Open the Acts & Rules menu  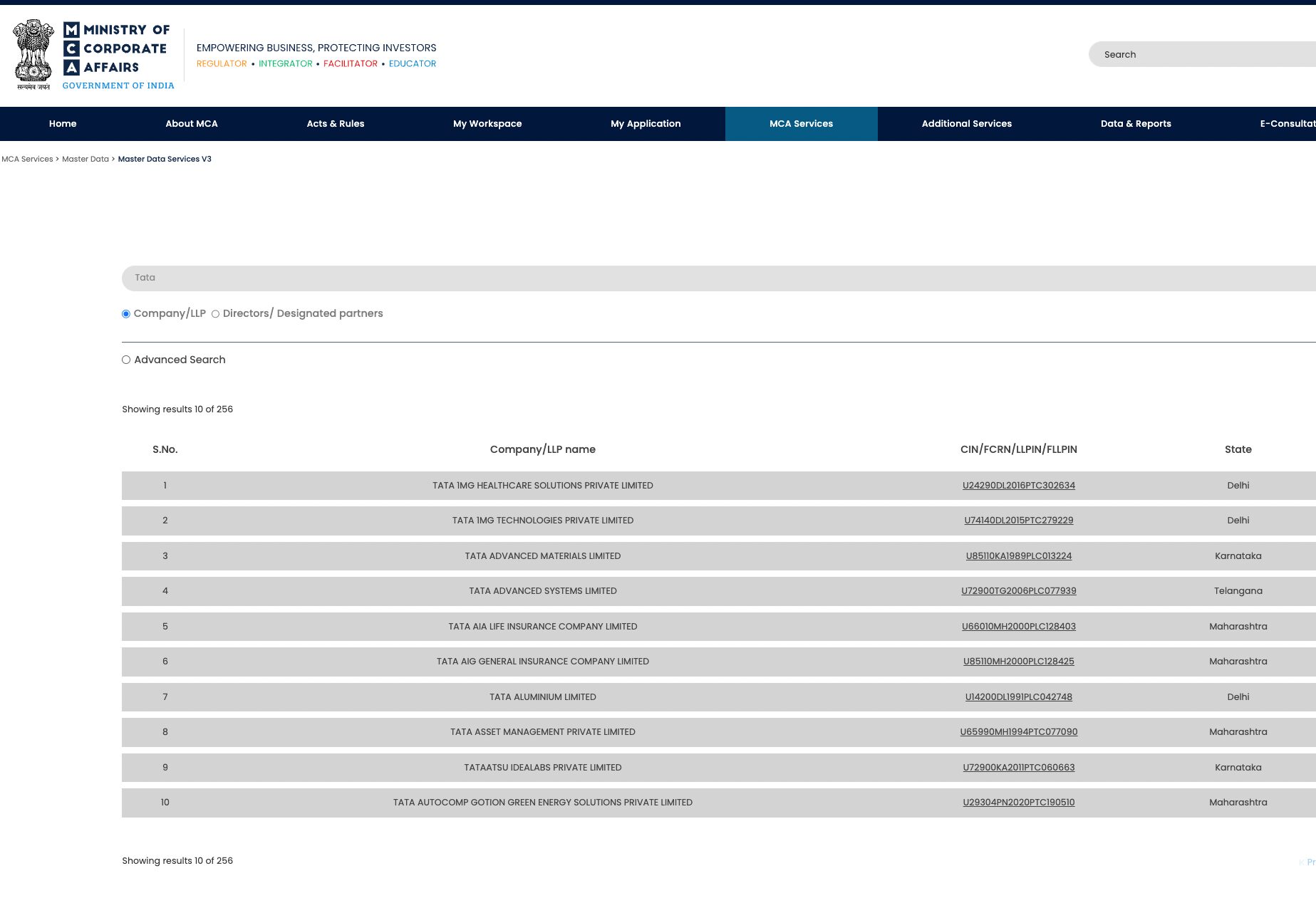[336, 124]
